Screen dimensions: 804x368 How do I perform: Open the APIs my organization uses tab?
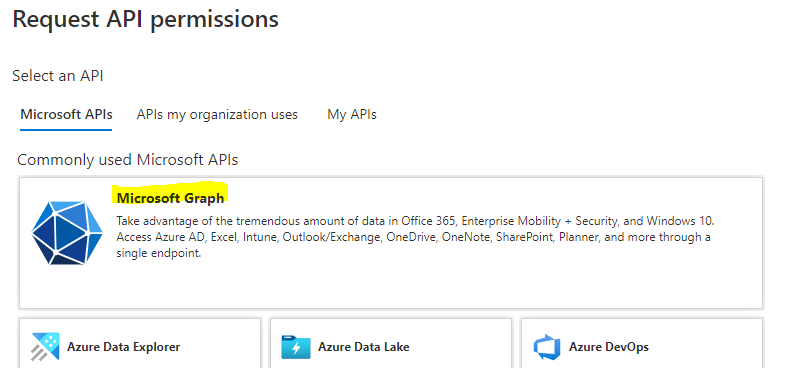217,114
